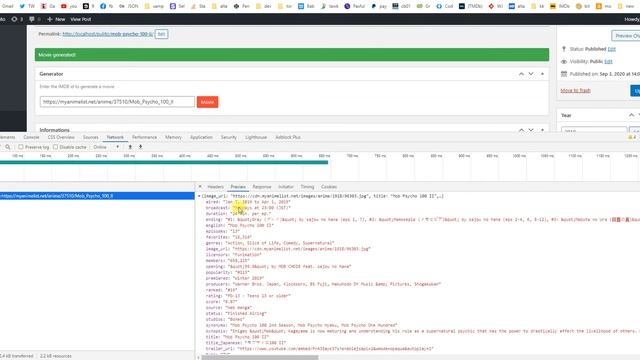Click the WordPress updates icon in admin bar
The height and width of the screenshot is (360, 640).
point(14,19)
